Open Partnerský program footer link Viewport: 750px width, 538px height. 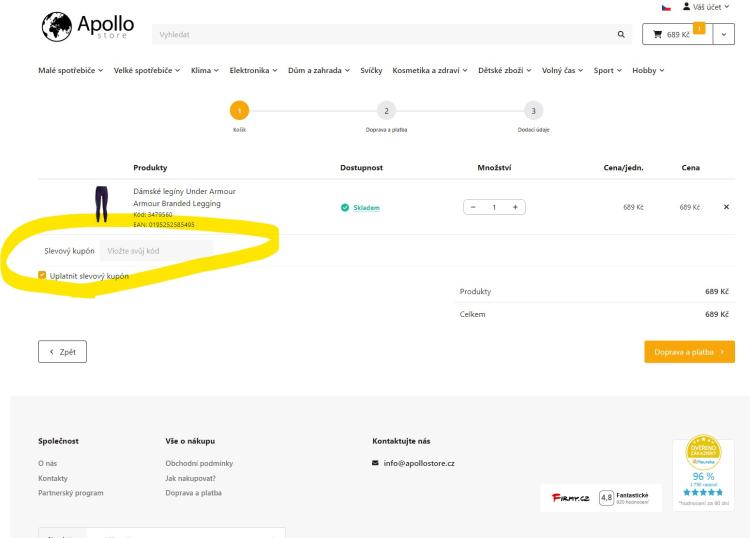pos(71,493)
